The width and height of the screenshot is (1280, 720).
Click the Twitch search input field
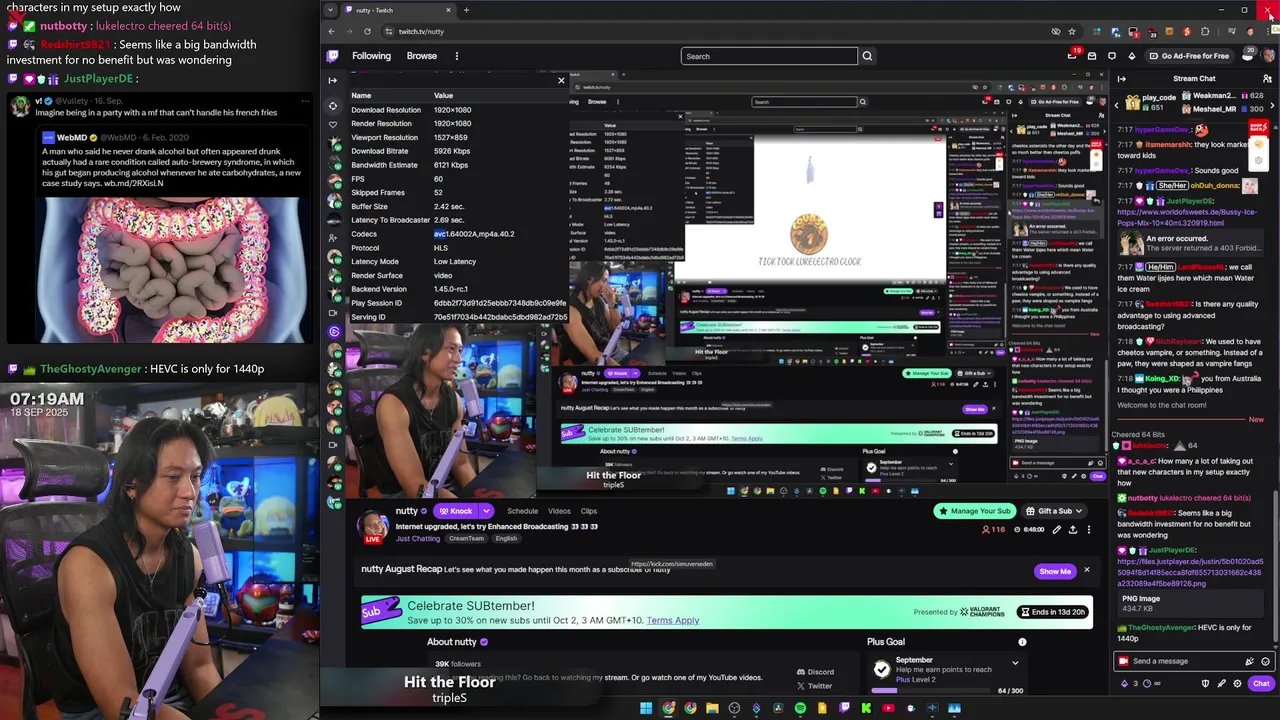(769, 56)
